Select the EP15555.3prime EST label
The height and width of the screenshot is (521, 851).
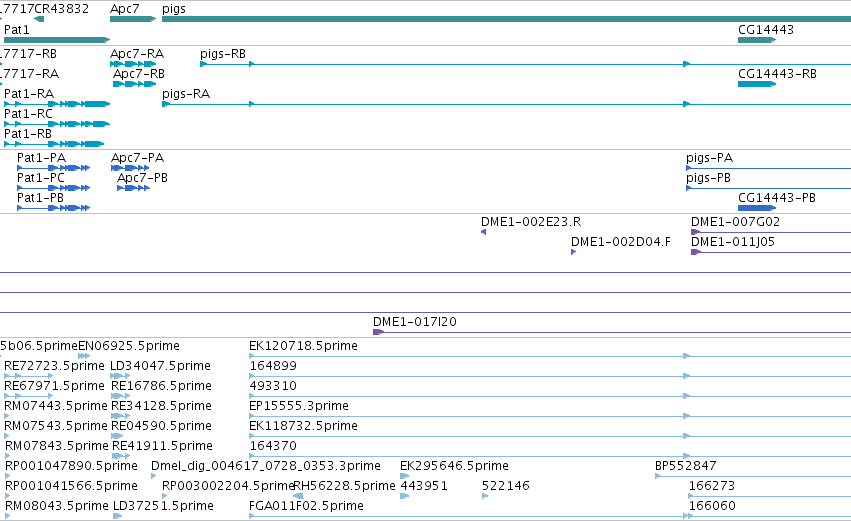tap(299, 406)
